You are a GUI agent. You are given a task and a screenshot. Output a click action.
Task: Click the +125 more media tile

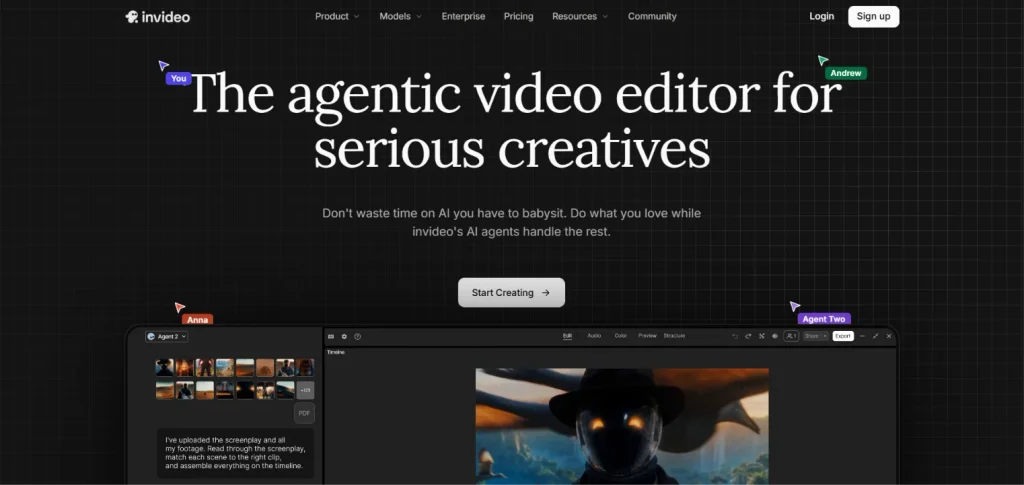[x=306, y=390]
